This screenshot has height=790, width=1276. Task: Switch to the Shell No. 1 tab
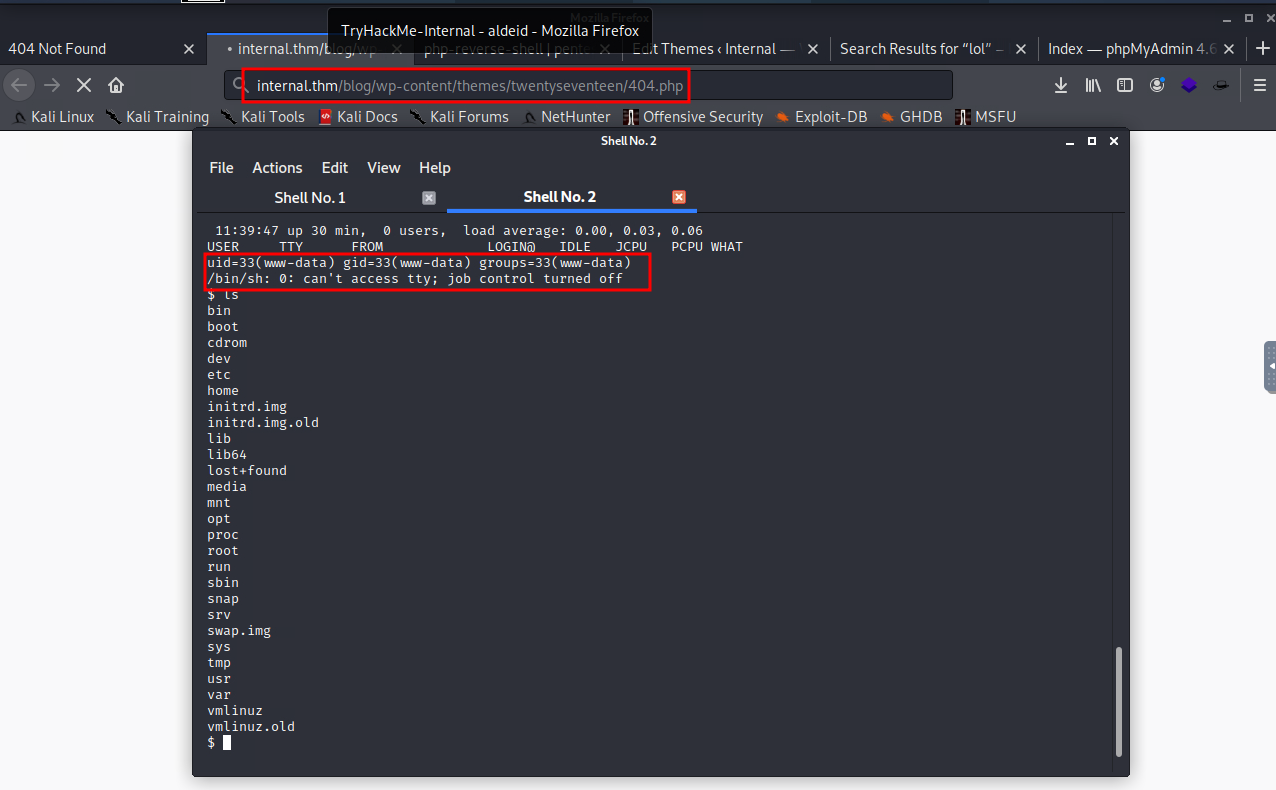click(310, 198)
